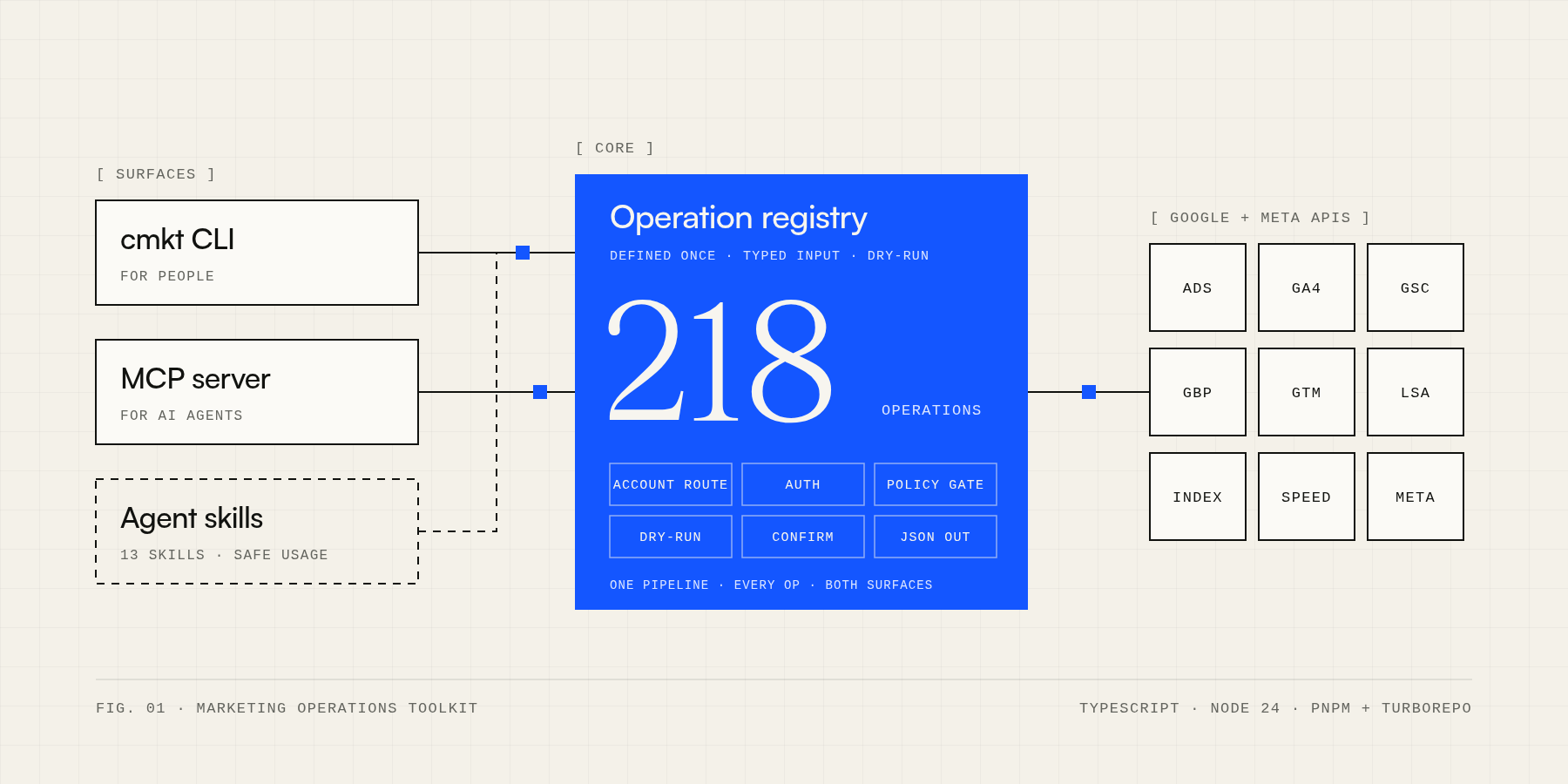Click the cmkt CLI surface box
The width and height of the screenshot is (1568, 784).
(257, 253)
